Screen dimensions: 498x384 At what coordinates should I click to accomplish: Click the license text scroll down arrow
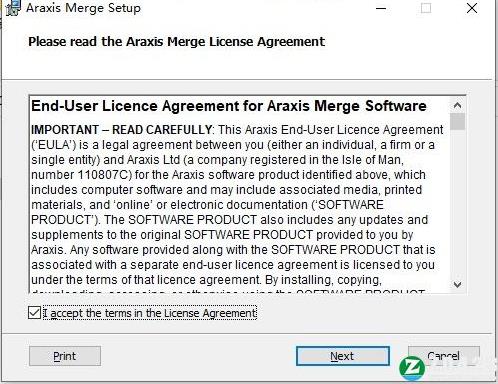click(457, 284)
